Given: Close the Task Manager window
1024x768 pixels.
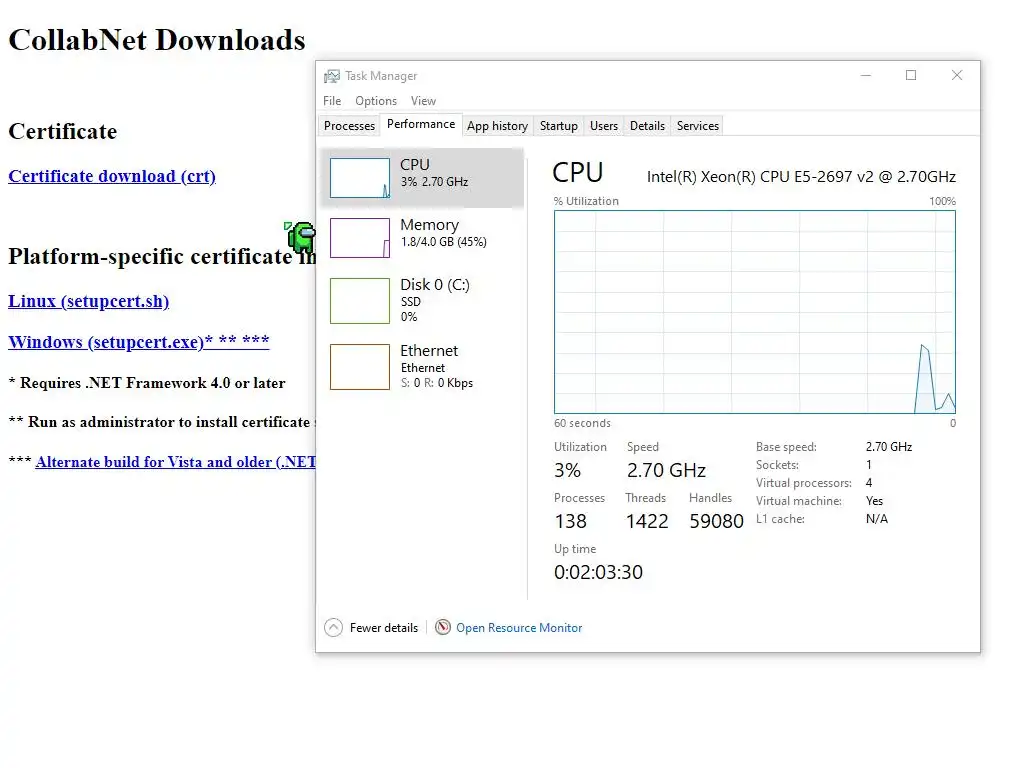Looking at the screenshot, I should [x=957, y=75].
